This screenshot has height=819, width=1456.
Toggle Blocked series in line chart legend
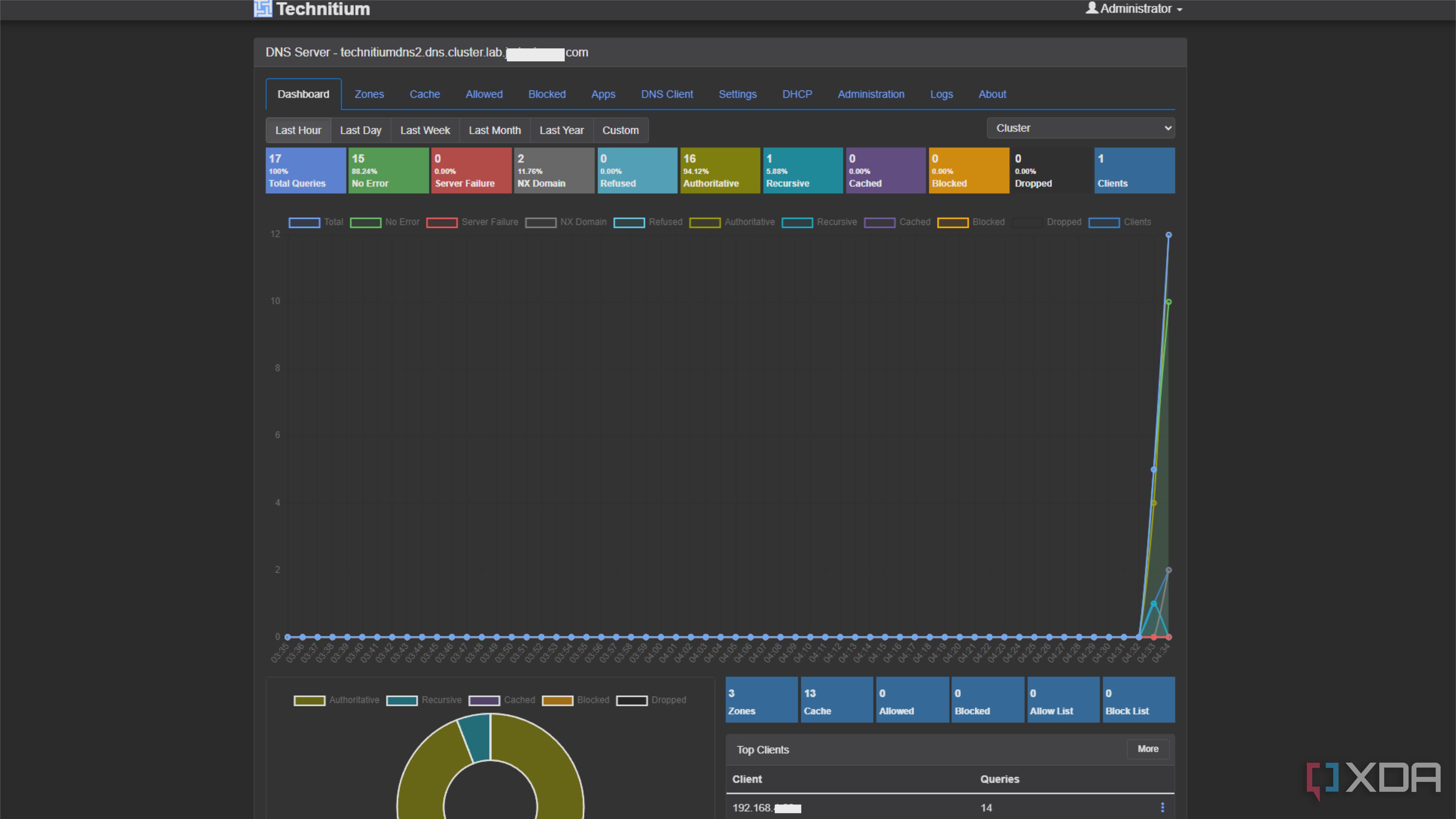point(971,222)
